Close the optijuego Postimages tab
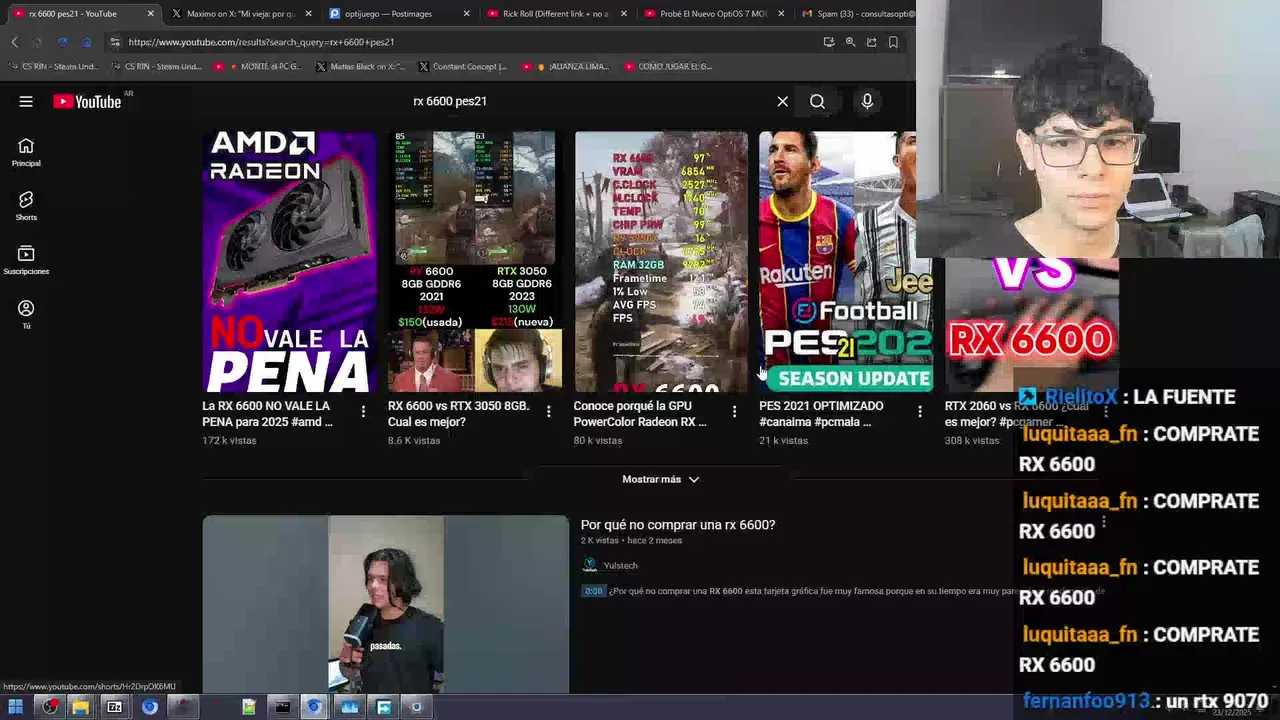Image resolution: width=1280 pixels, height=720 pixels. 466,14
